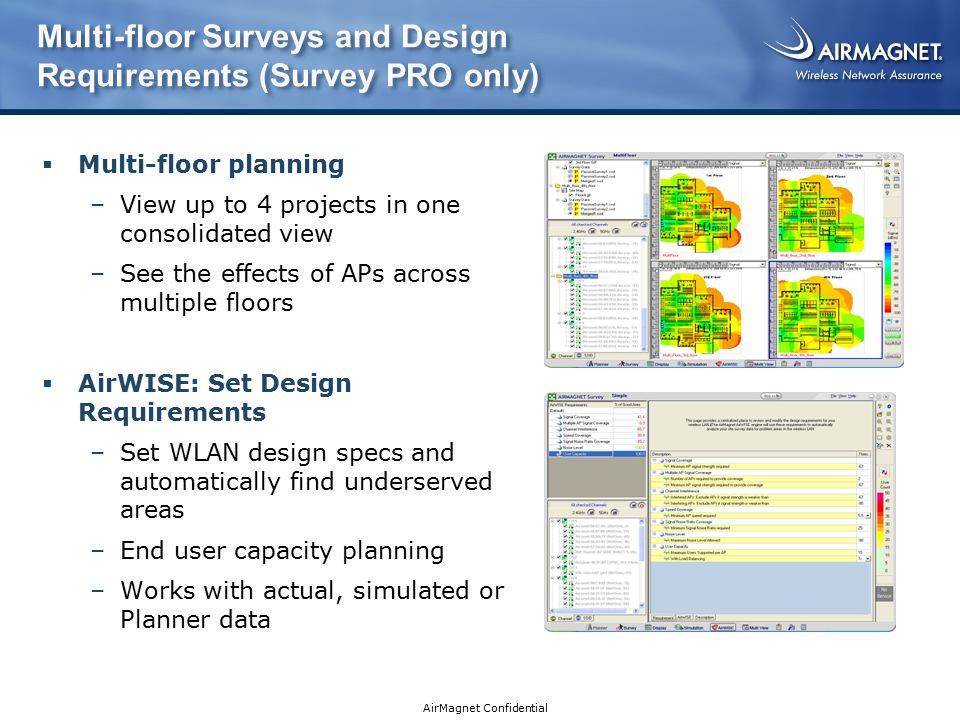Screen dimensions: 960x720
Task: Select the highlighted floor folder in AP tree
Action: [580, 276]
